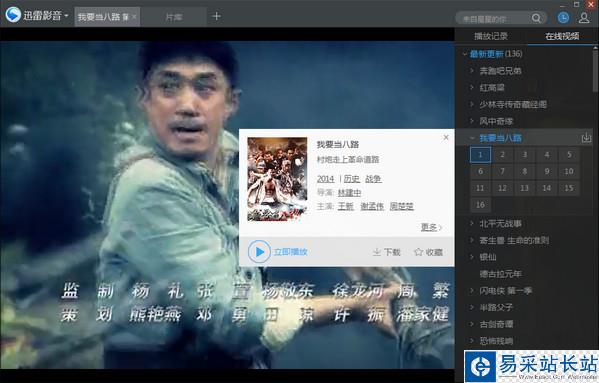Play episode 12
This screenshot has height=383, width=599.
point(502,188)
